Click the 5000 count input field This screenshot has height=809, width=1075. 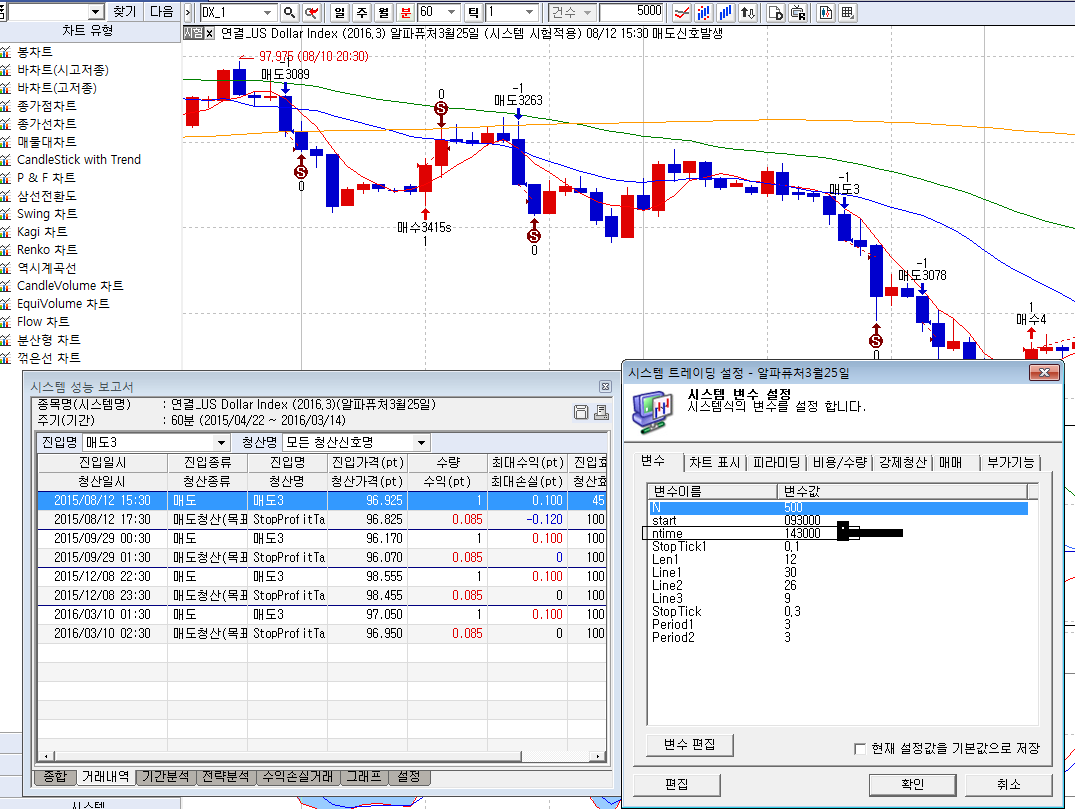pos(633,12)
